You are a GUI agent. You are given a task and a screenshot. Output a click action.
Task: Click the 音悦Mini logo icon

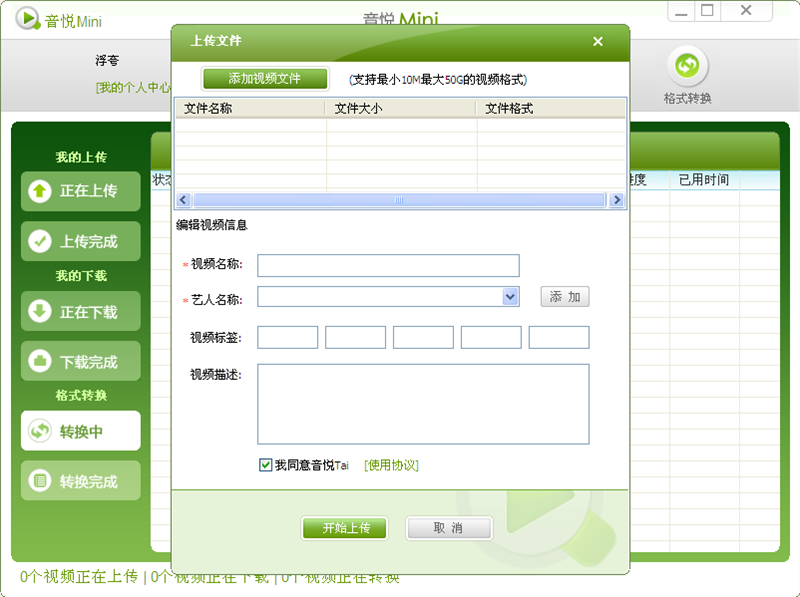(x=28, y=20)
